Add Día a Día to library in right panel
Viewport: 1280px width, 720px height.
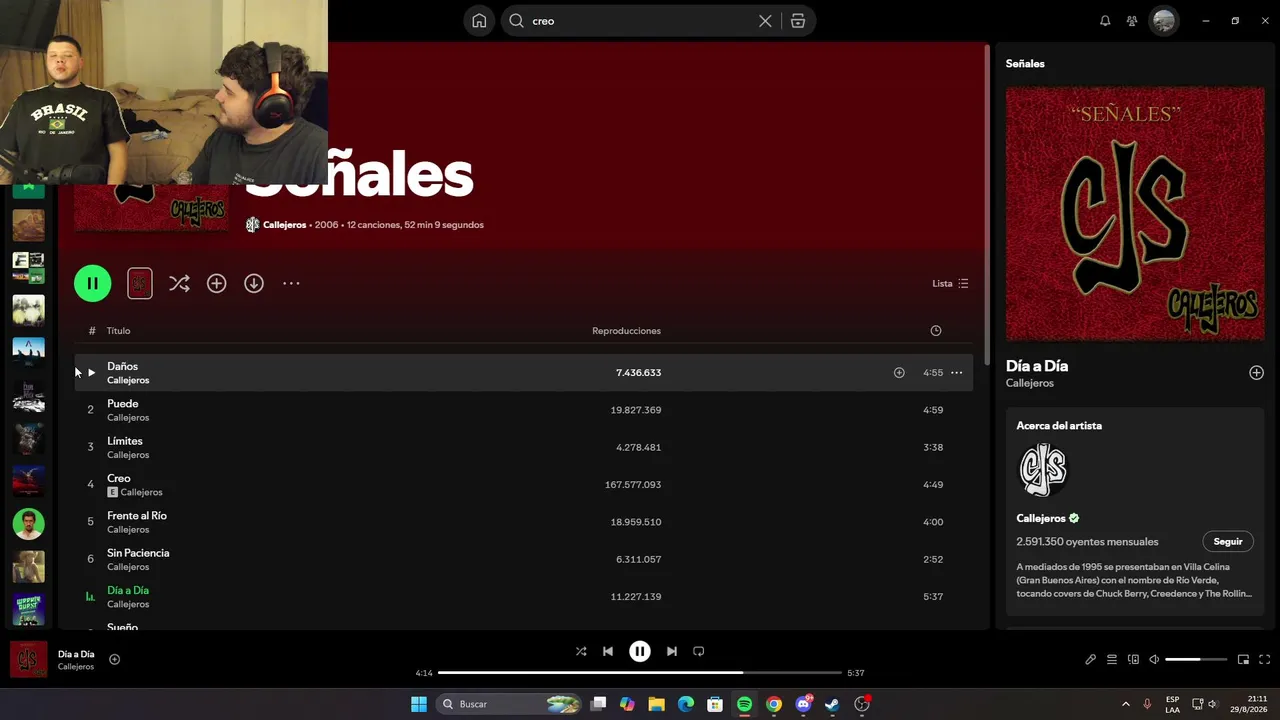[1256, 373]
